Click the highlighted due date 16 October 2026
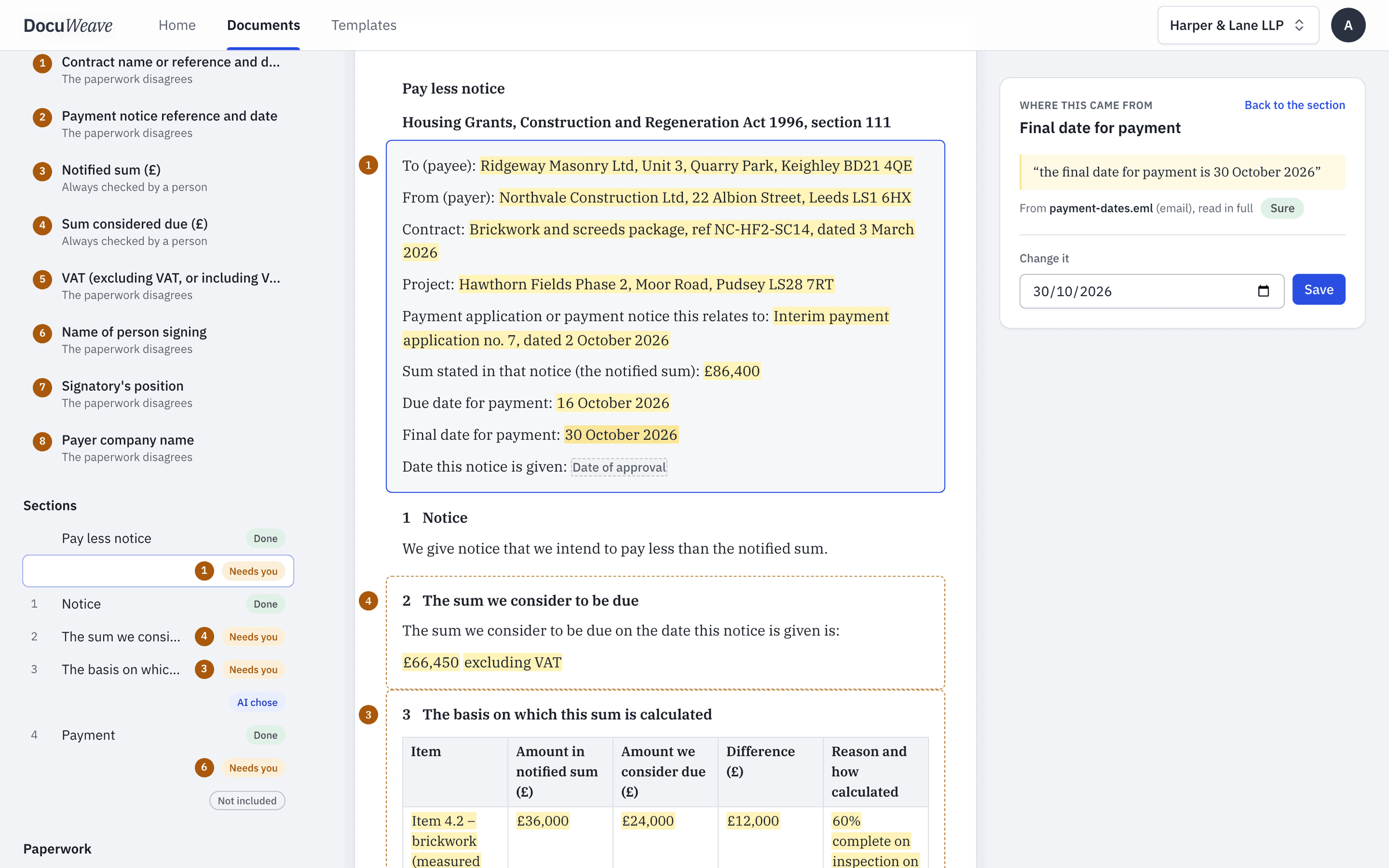The width and height of the screenshot is (1389, 868). point(612,403)
